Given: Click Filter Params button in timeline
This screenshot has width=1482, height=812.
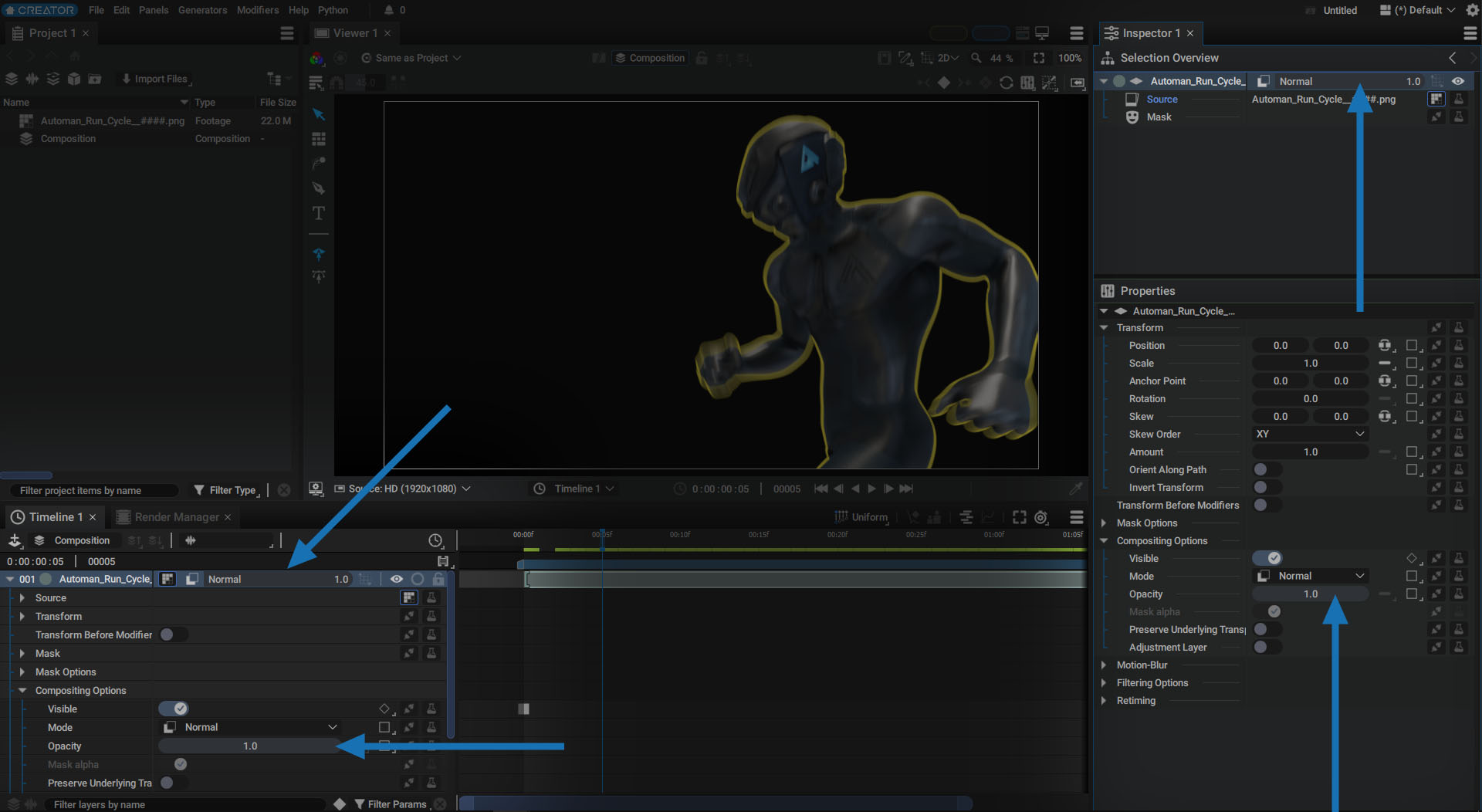Looking at the screenshot, I should [391, 804].
